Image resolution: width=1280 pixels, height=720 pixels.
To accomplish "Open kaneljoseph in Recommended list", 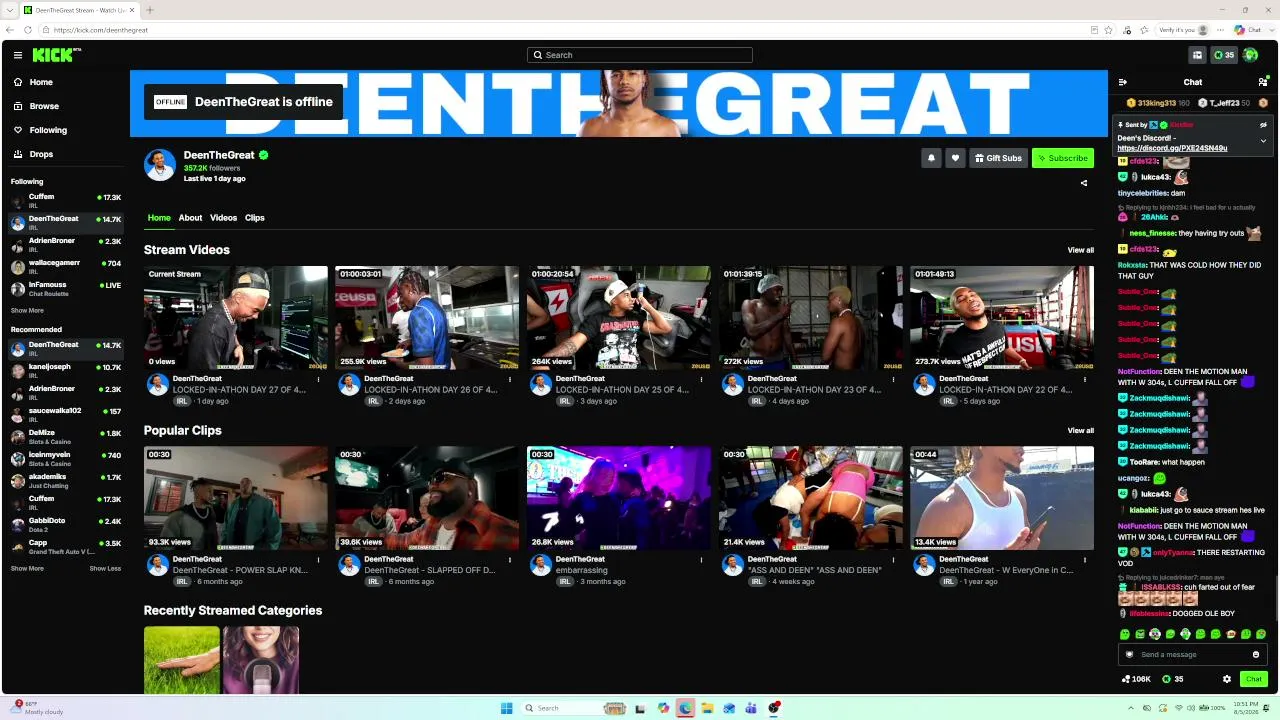I will click(x=66, y=371).
